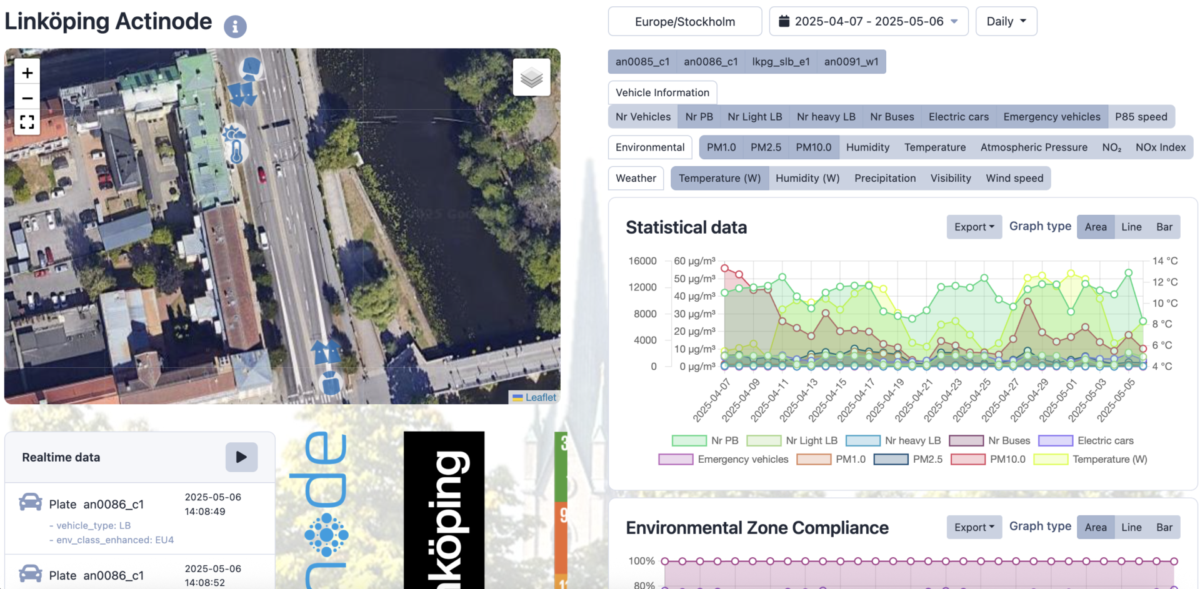Viewport: 1200px width, 589px height.
Task: Enable the NOx Index metric
Action: click(1161, 147)
